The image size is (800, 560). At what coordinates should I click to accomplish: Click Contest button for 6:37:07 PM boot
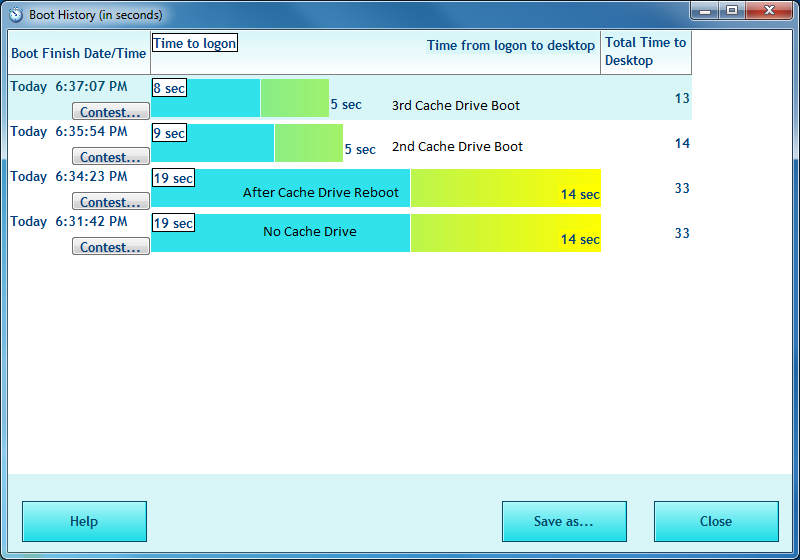[110, 112]
